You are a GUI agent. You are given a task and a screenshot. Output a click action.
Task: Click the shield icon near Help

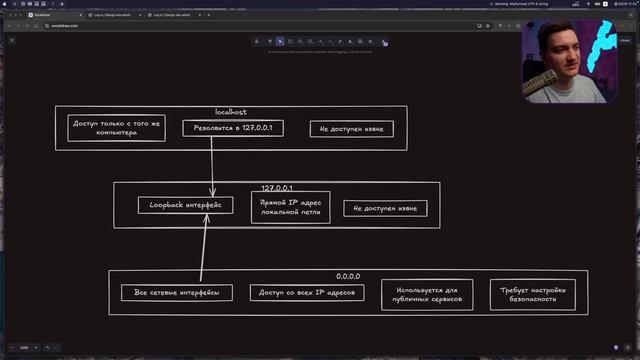coord(616,348)
